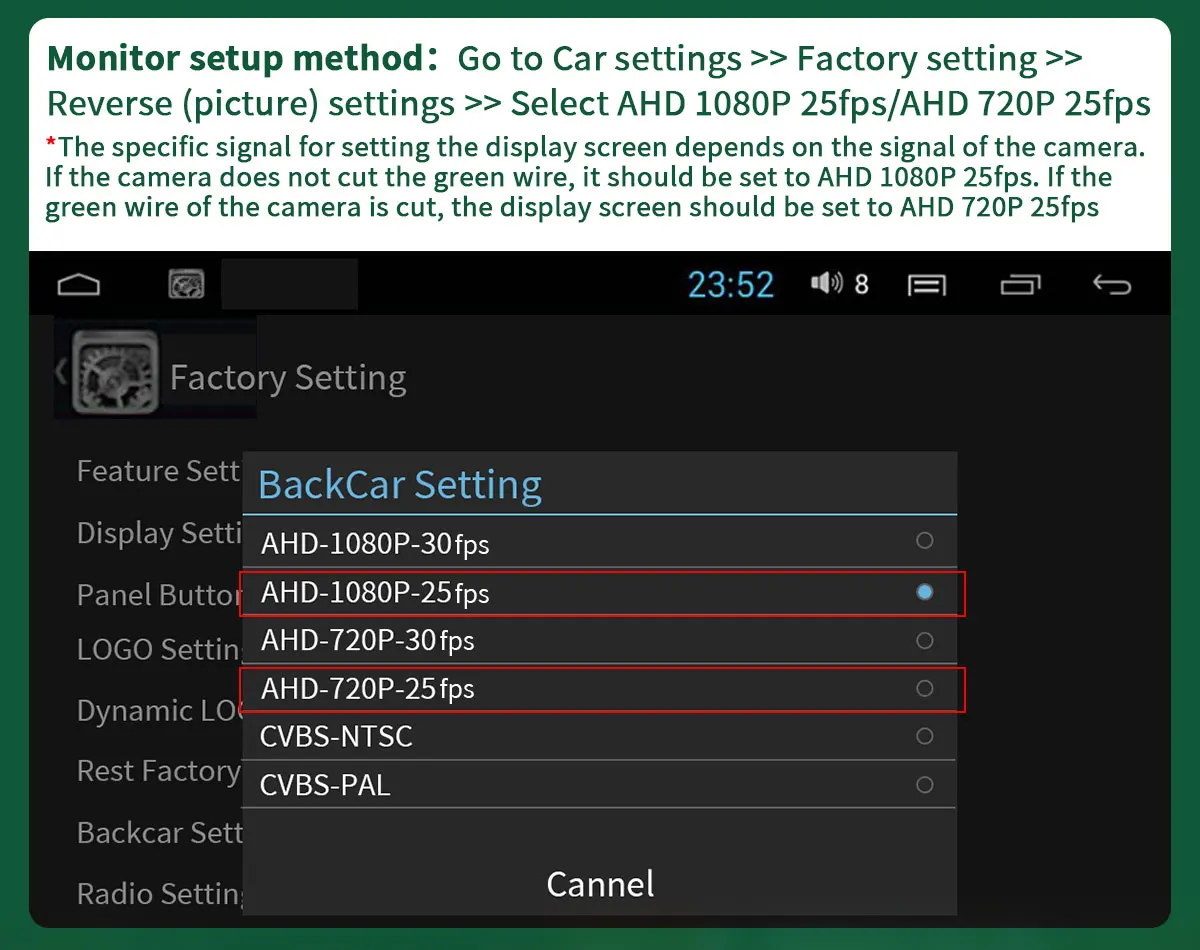
Task: Tap the volume speaker icon
Action: coord(828,284)
